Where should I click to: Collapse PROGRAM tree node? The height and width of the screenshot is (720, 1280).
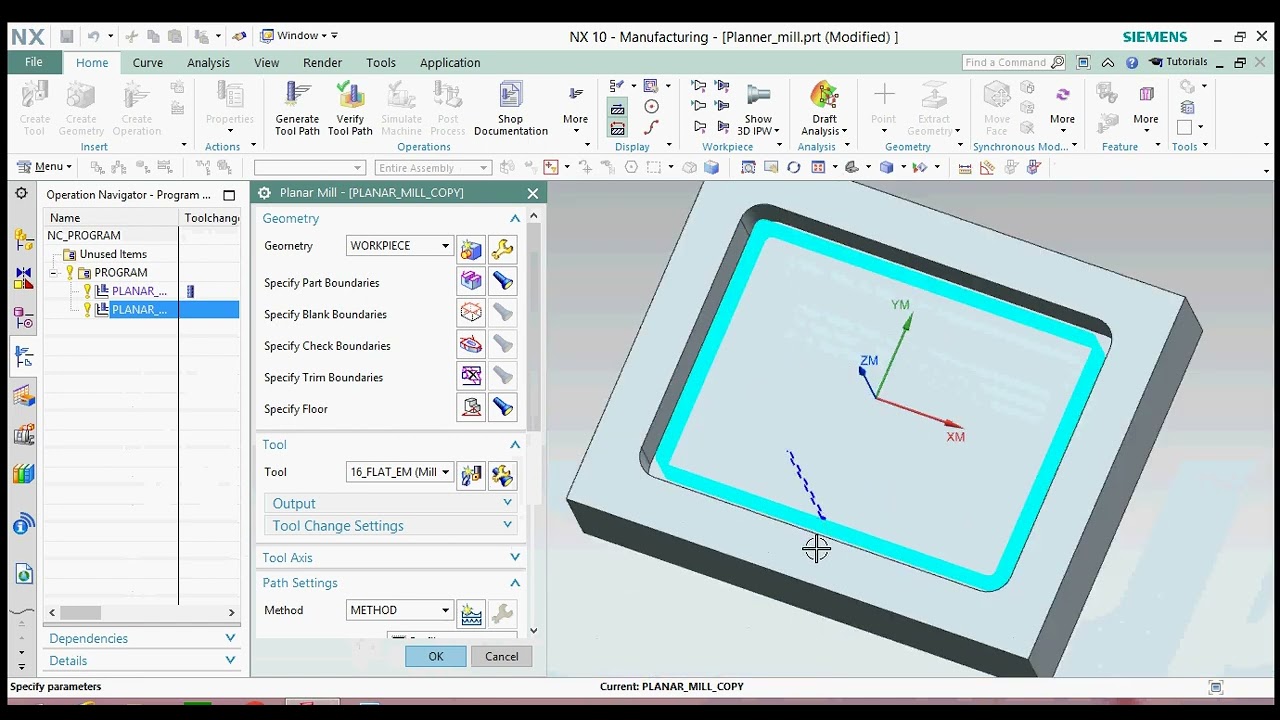coord(54,273)
